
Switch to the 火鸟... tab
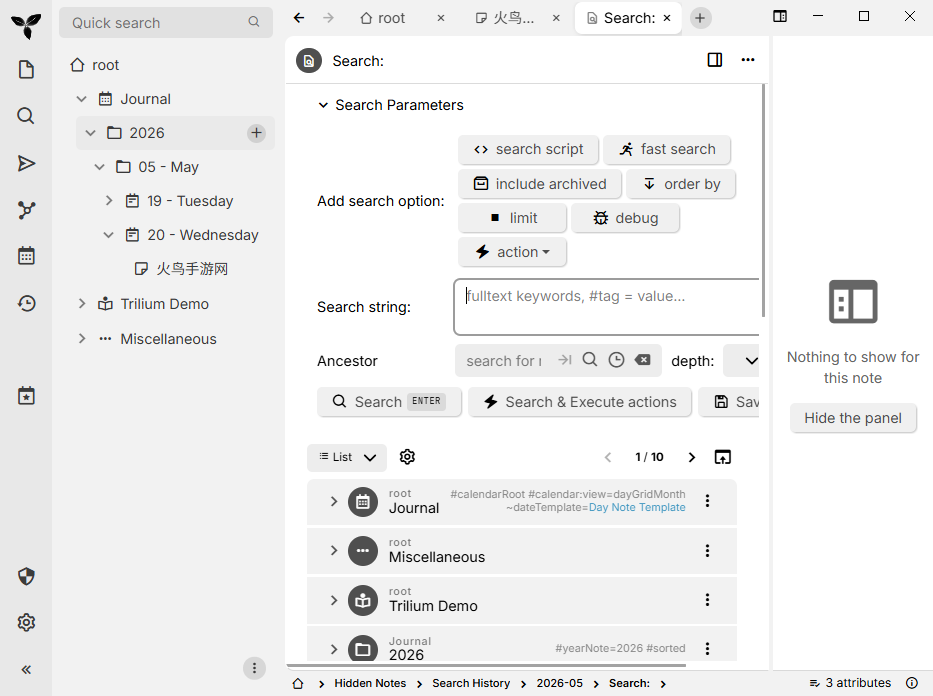506,18
